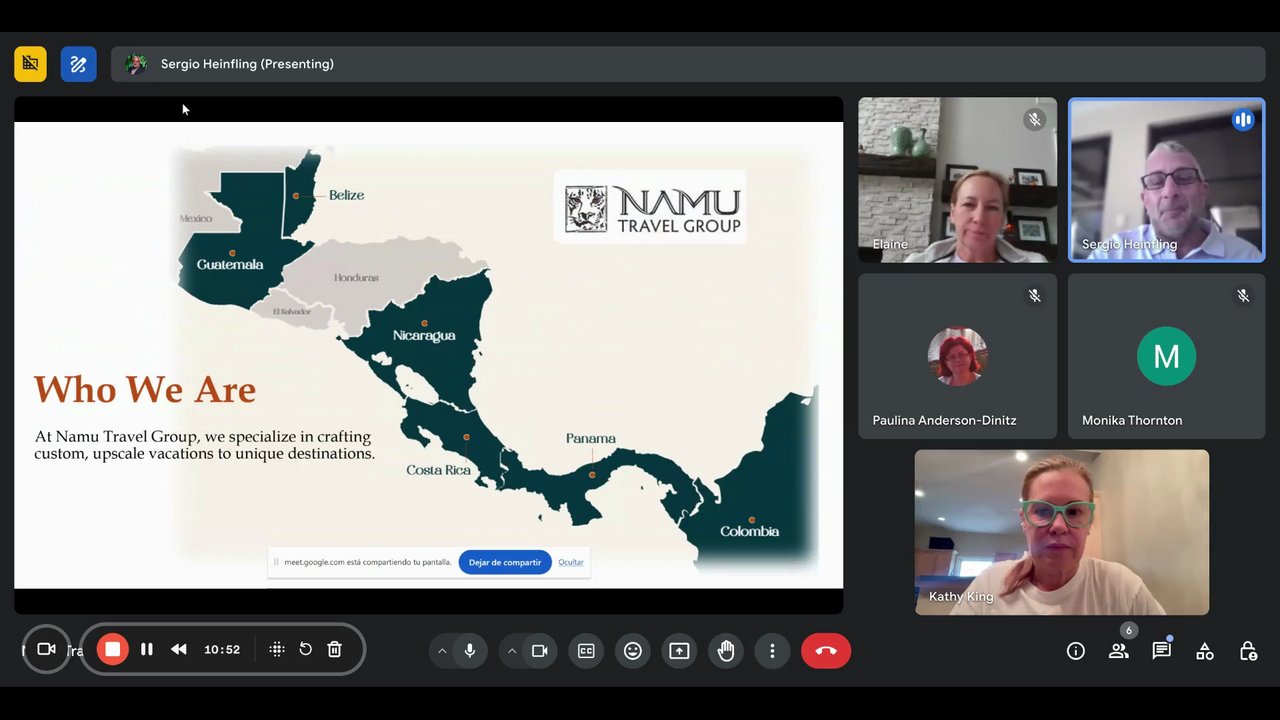Image resolution: width=1280 pixels, height=720 pixels.
Task: Click the Honduras label on map
Action: coord(356,278)
